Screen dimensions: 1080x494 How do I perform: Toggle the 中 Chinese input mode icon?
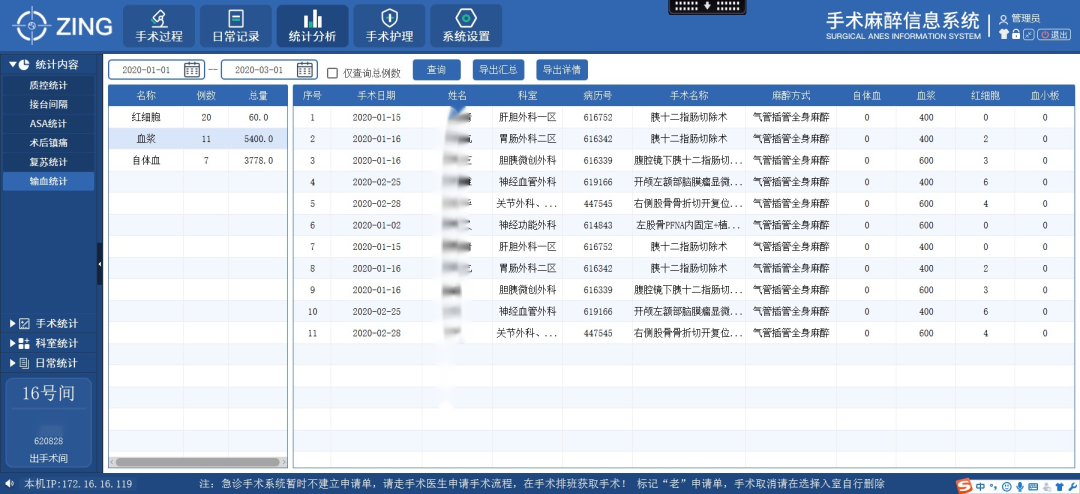coord(979,486)
